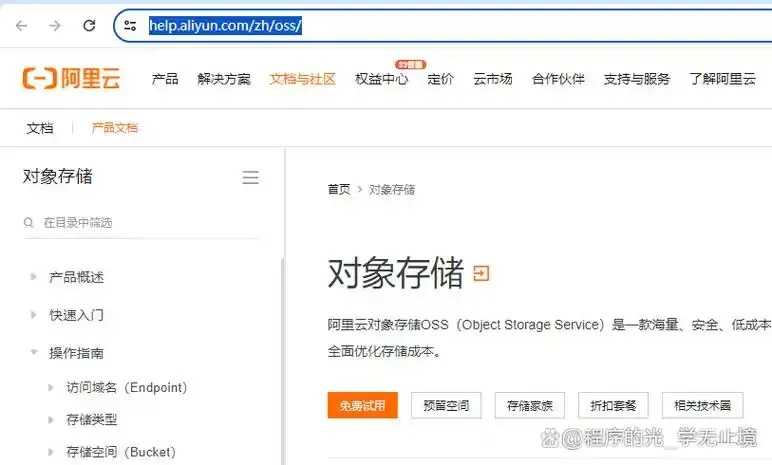Click the browser back arrow

click(x=21, y=26)
